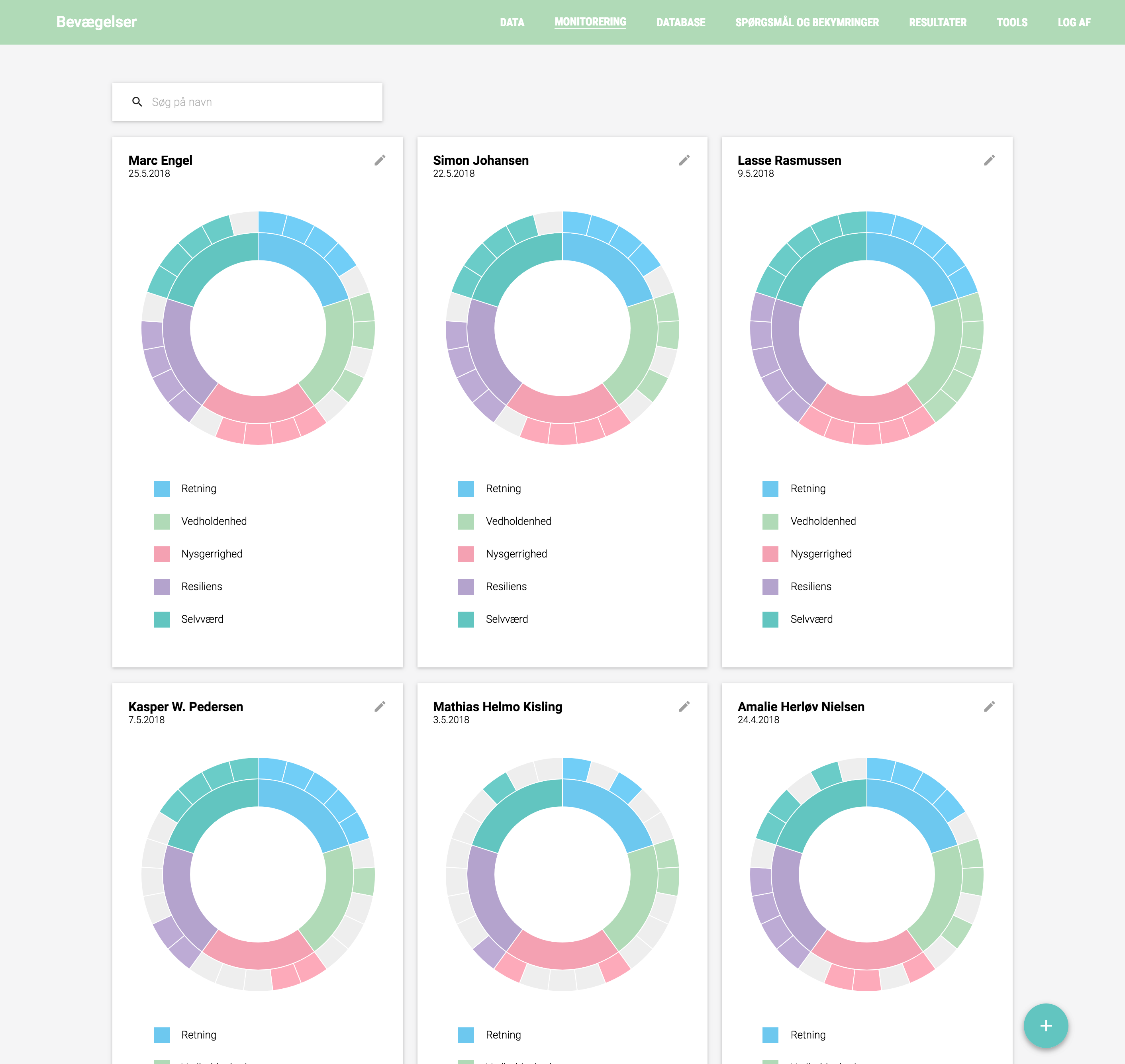The image size is (1125, 1064).
Task: Click the search magnifier icon
Action: coord(138,102)
